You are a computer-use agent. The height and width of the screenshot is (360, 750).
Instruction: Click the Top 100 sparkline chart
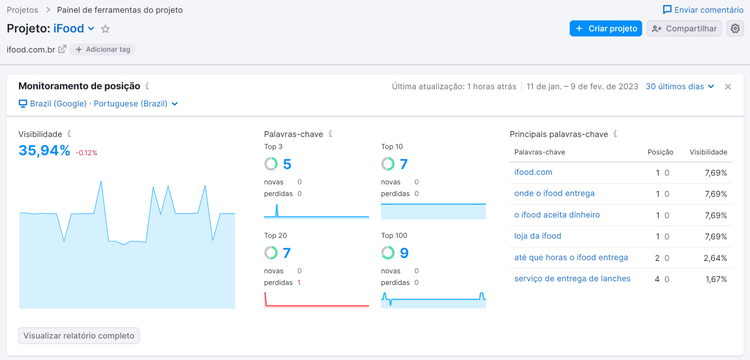[433, 299]
